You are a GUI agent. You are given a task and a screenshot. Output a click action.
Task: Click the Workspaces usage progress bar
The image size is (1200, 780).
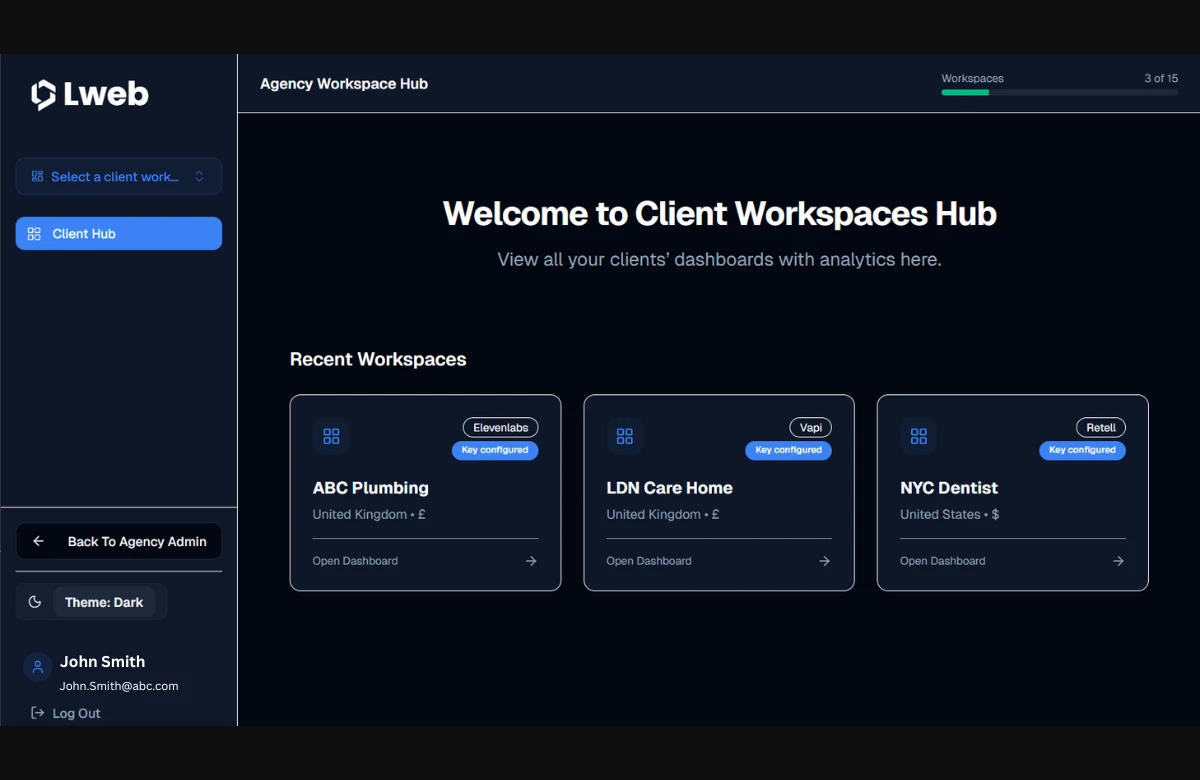[x=1060, y=92]
